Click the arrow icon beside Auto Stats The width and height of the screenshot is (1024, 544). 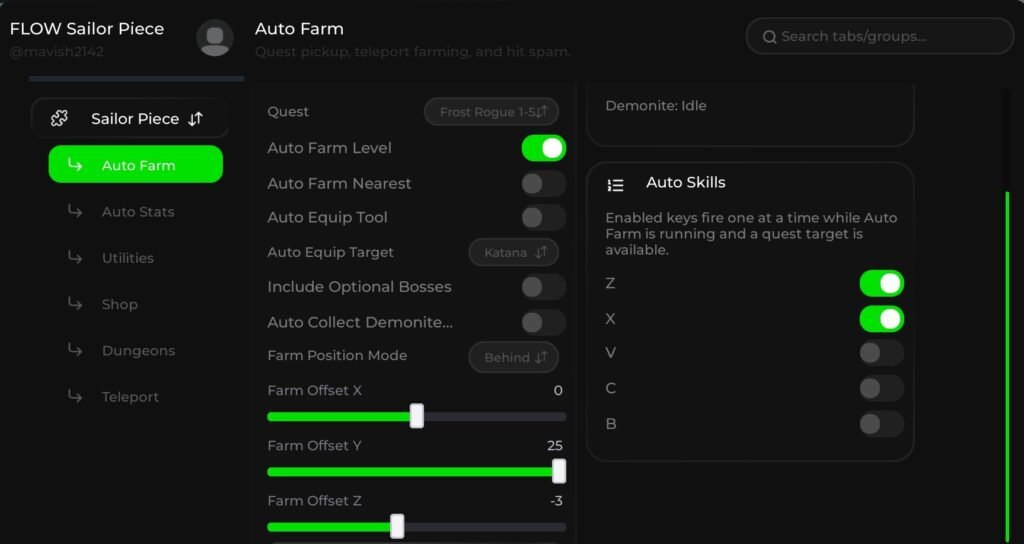click(x=75, y=211)
